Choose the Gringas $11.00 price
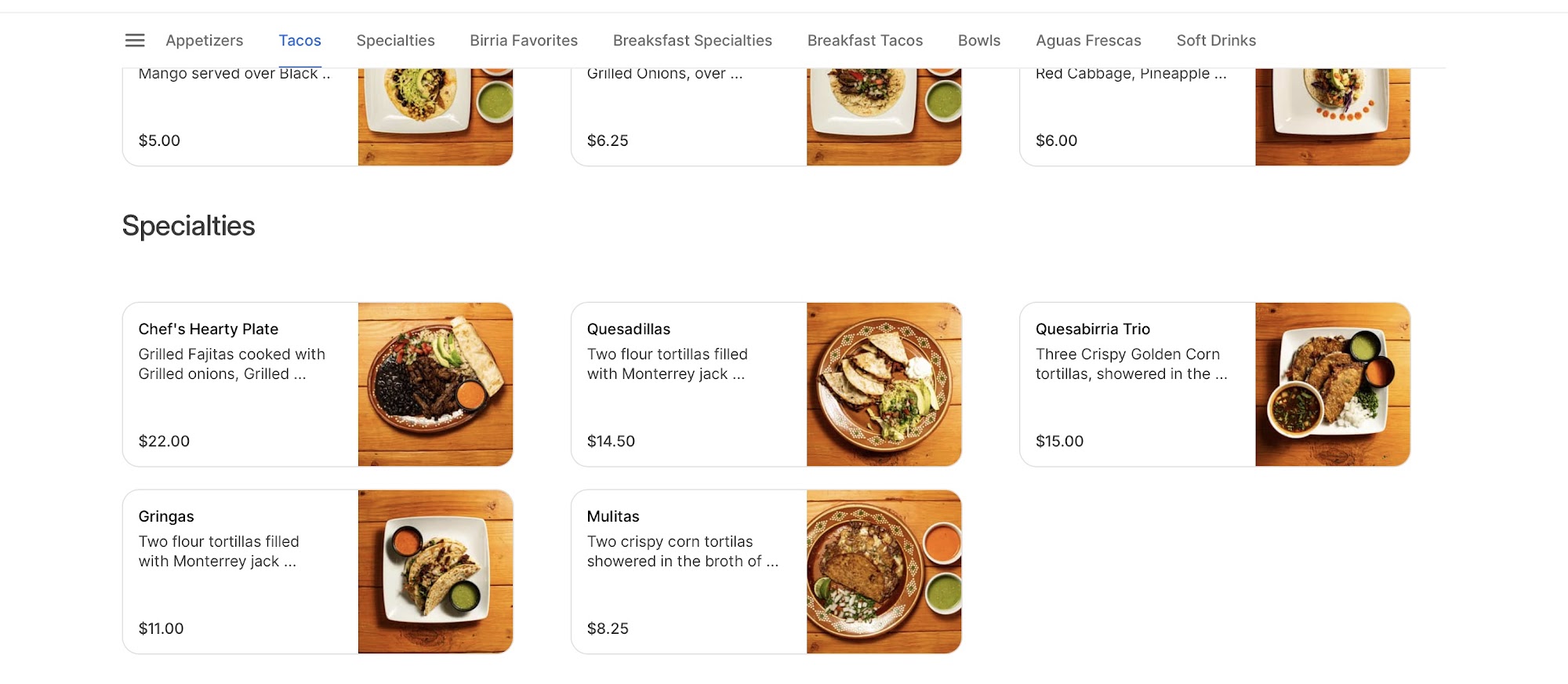The image size is (1568, 684). 161,628
